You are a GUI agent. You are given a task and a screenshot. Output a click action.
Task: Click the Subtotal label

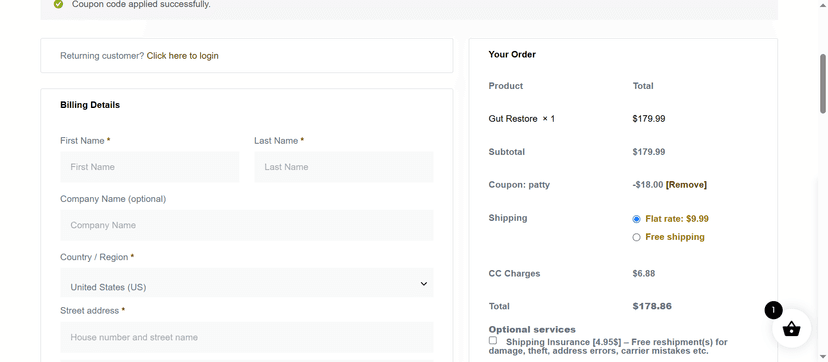[x=506, y=152]
